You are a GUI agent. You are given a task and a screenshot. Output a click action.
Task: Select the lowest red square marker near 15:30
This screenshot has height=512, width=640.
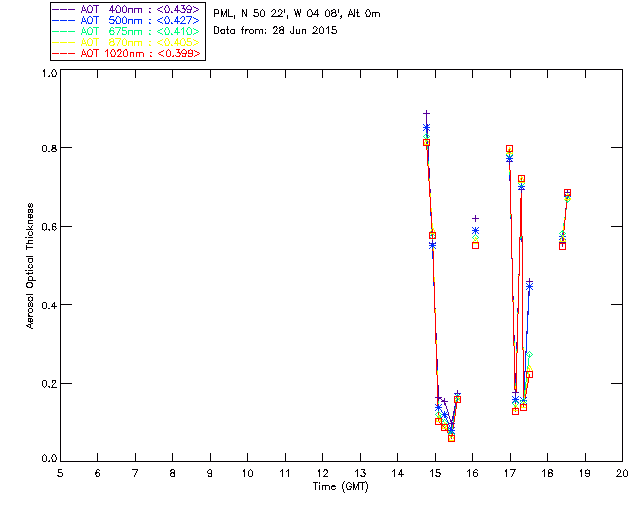[451, 438]
